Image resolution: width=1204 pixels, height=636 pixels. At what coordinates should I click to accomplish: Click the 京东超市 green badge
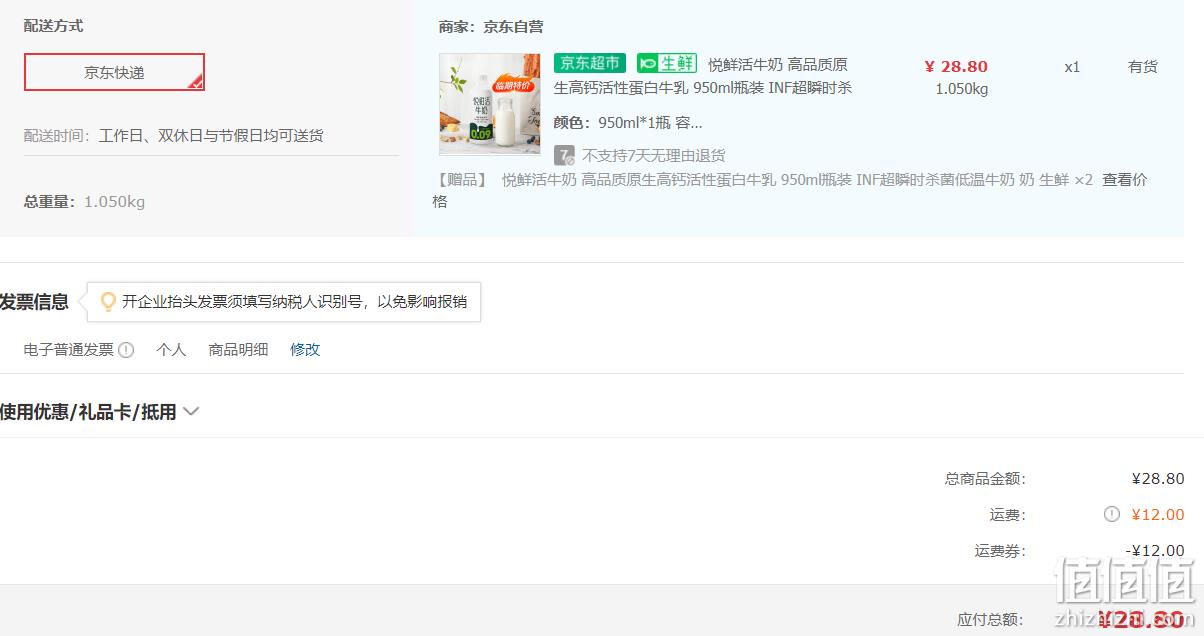590,63
